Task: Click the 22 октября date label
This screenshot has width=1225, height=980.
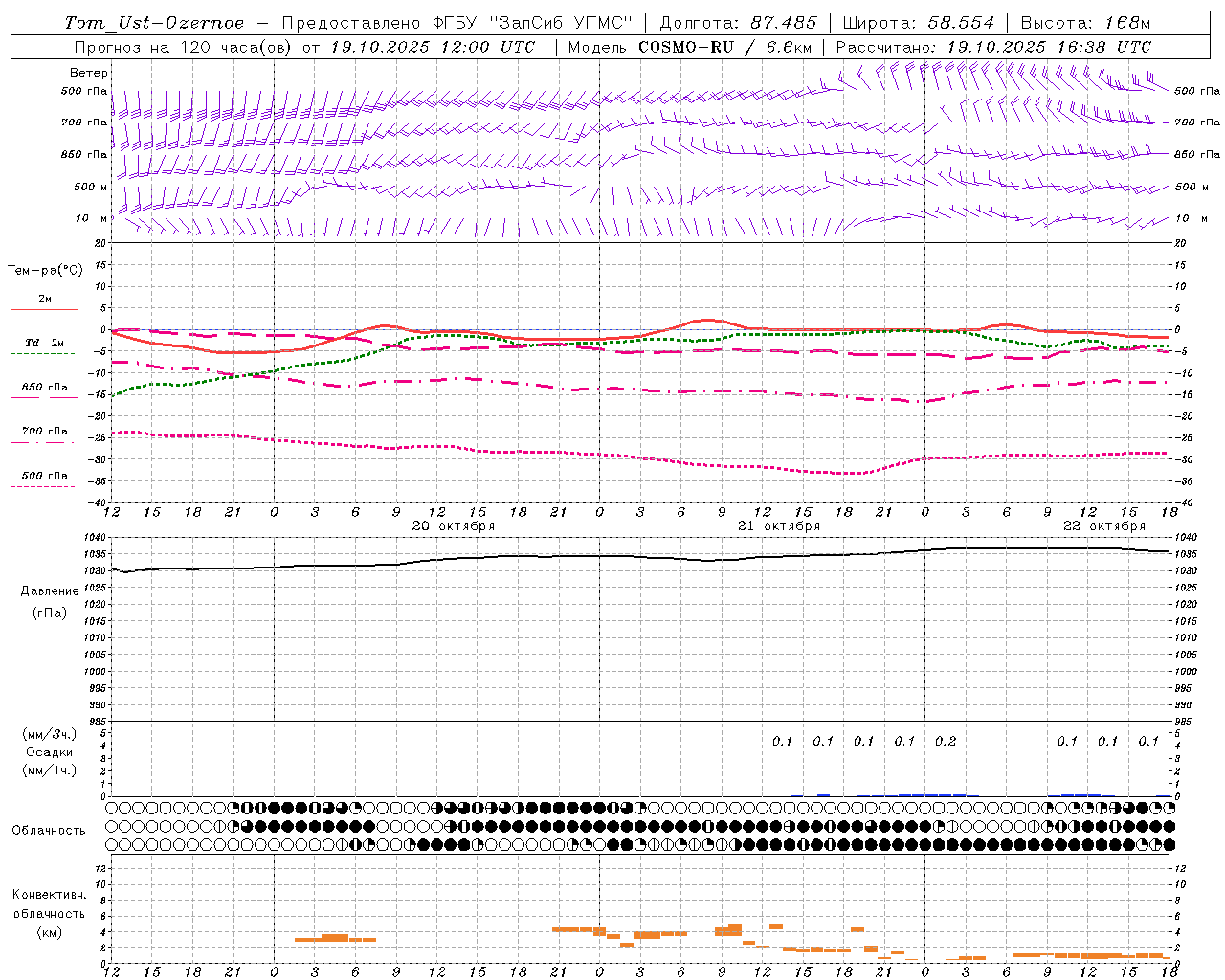Action: tap(1104, 526)
